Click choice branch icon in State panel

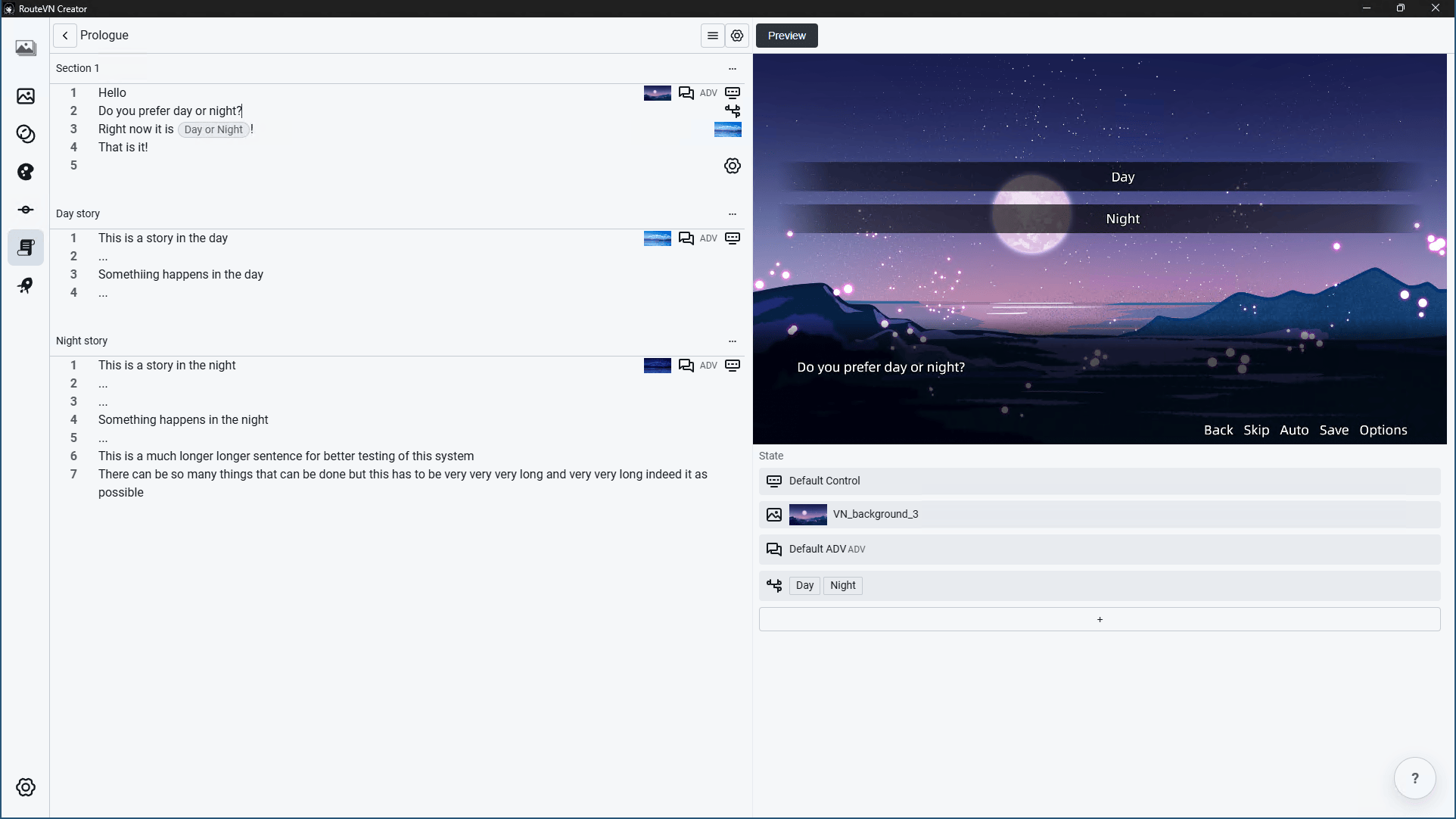(774, 585)
